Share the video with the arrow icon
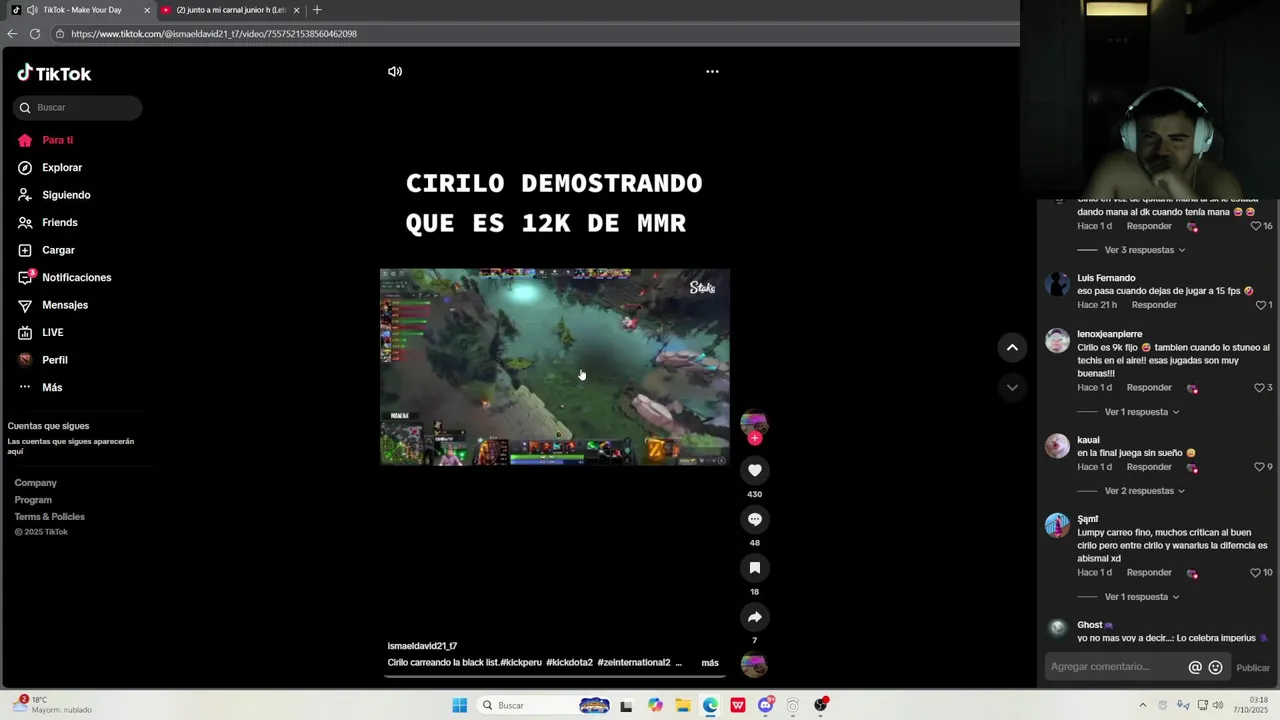This screenshot has width=1280, height=720. [x=755, y=617]
